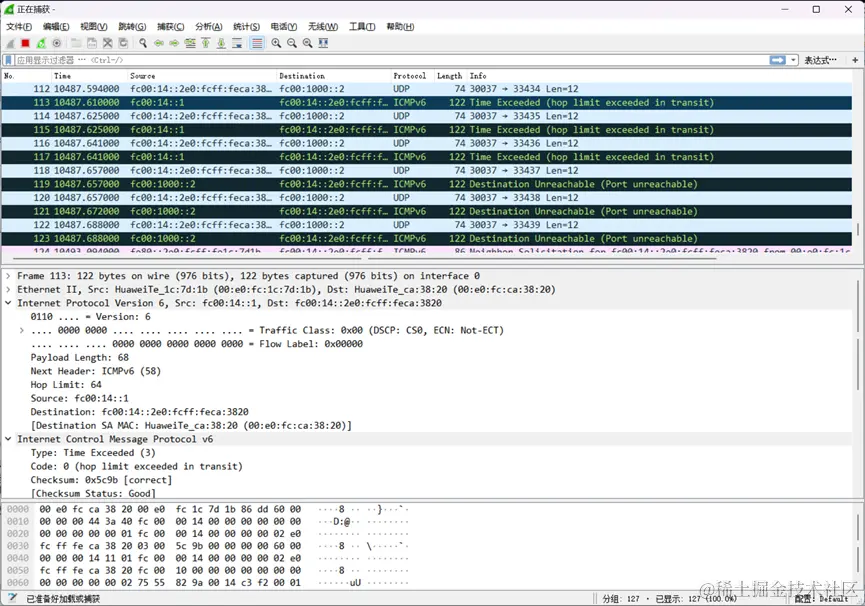Open the 帮助(H) menu

point(400,26)
